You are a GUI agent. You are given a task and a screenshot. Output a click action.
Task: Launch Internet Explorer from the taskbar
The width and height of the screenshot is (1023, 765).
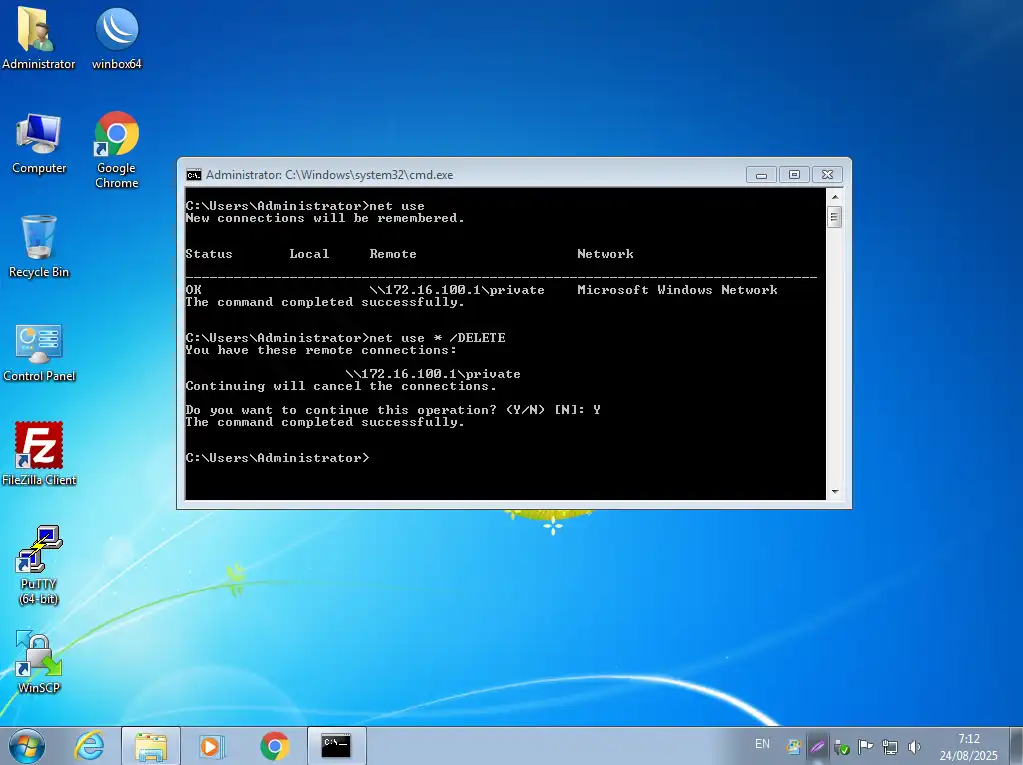coord(90,746)
